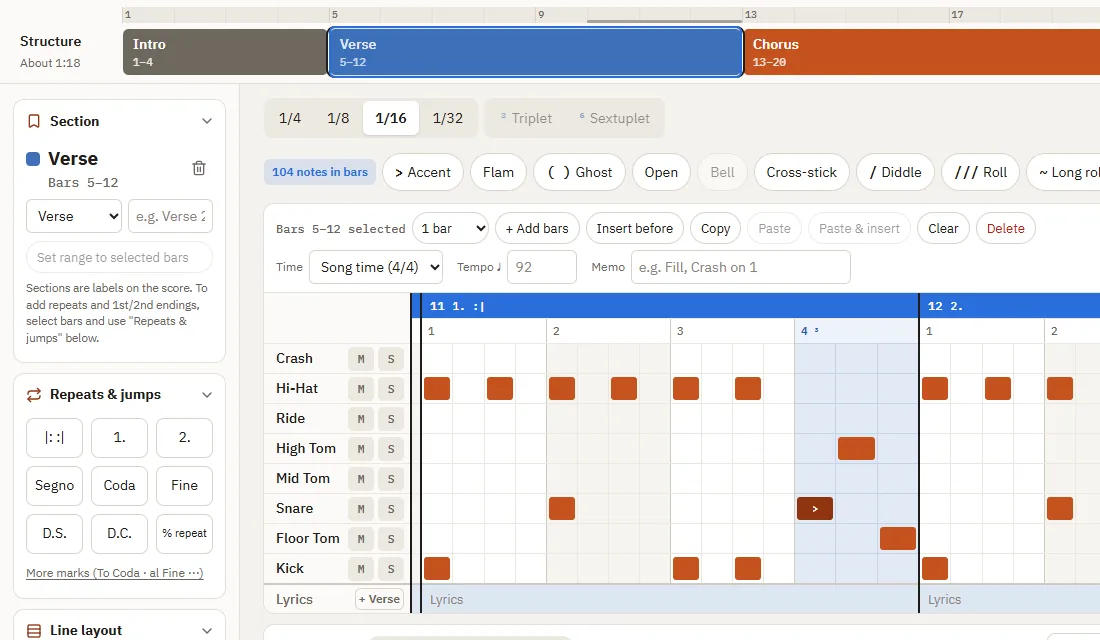Screen dimensions: 1100x640
Task: Add the Coda mark
Action: [x=119, y=486]
